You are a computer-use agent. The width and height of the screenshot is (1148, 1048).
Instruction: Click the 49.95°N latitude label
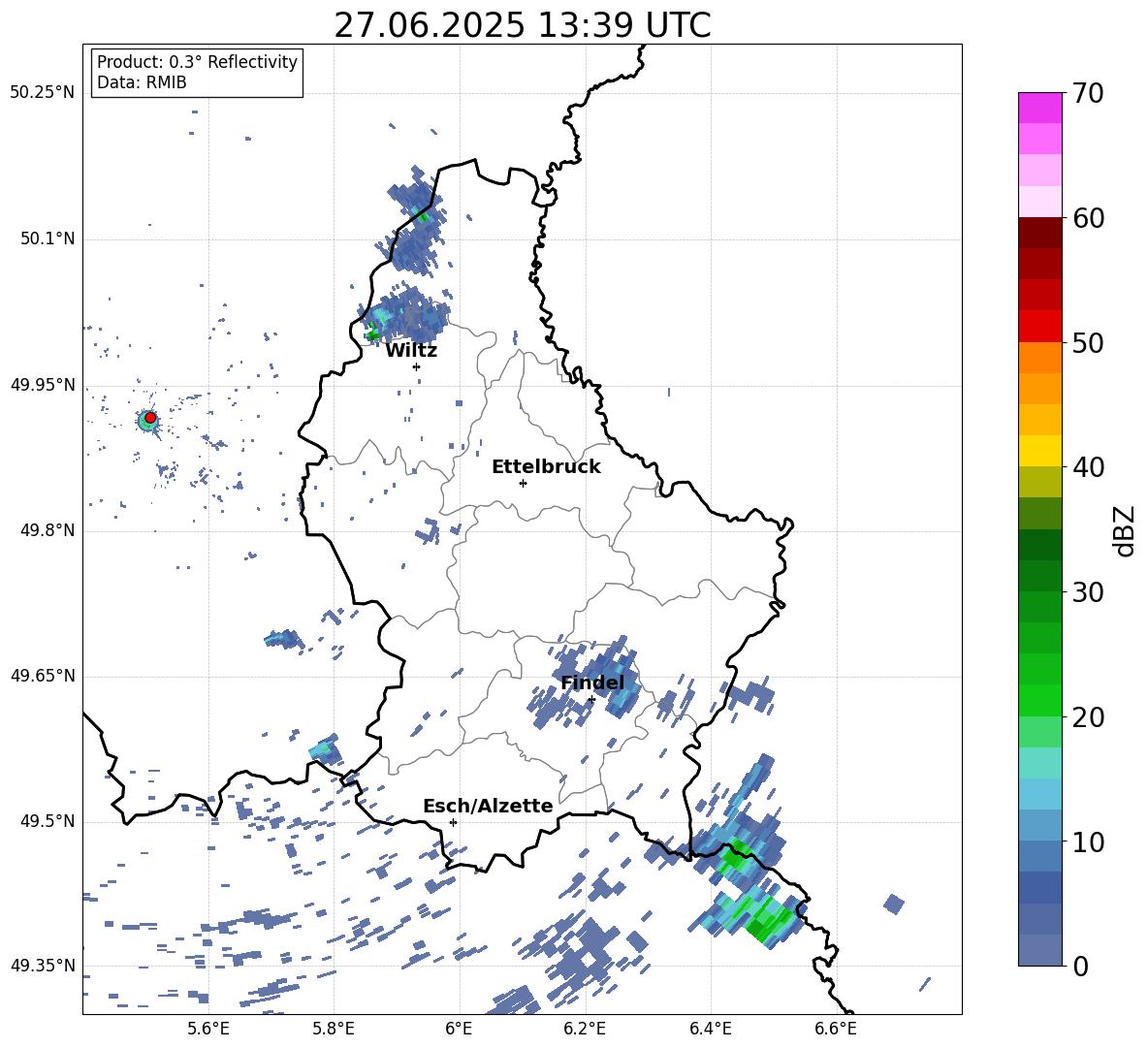click(42, 385)
